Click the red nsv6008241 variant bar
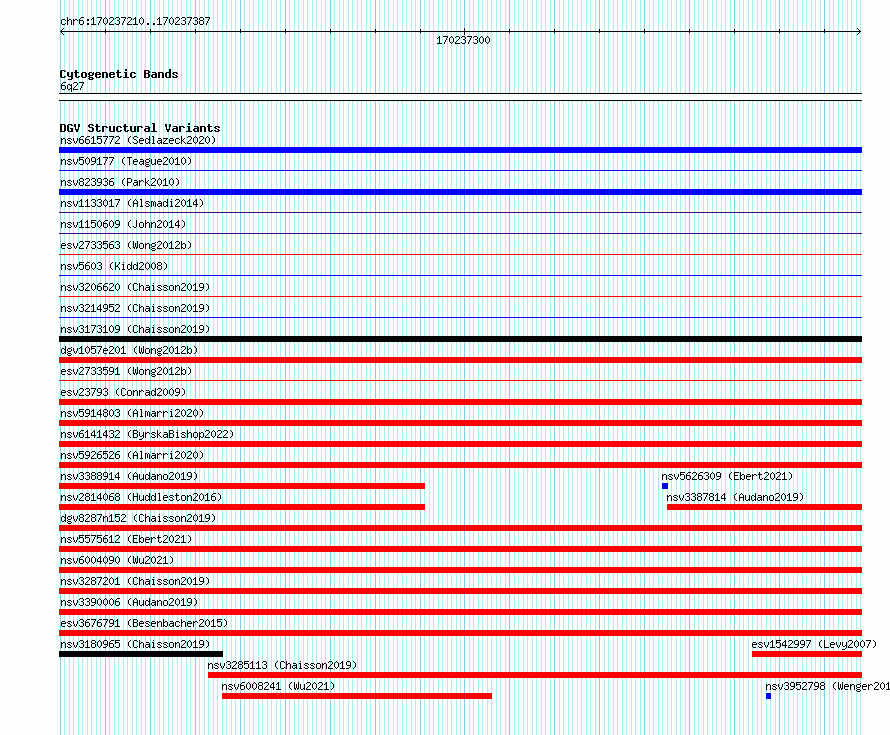The height and width of the screenshot is (735, 890). point(356,696)
